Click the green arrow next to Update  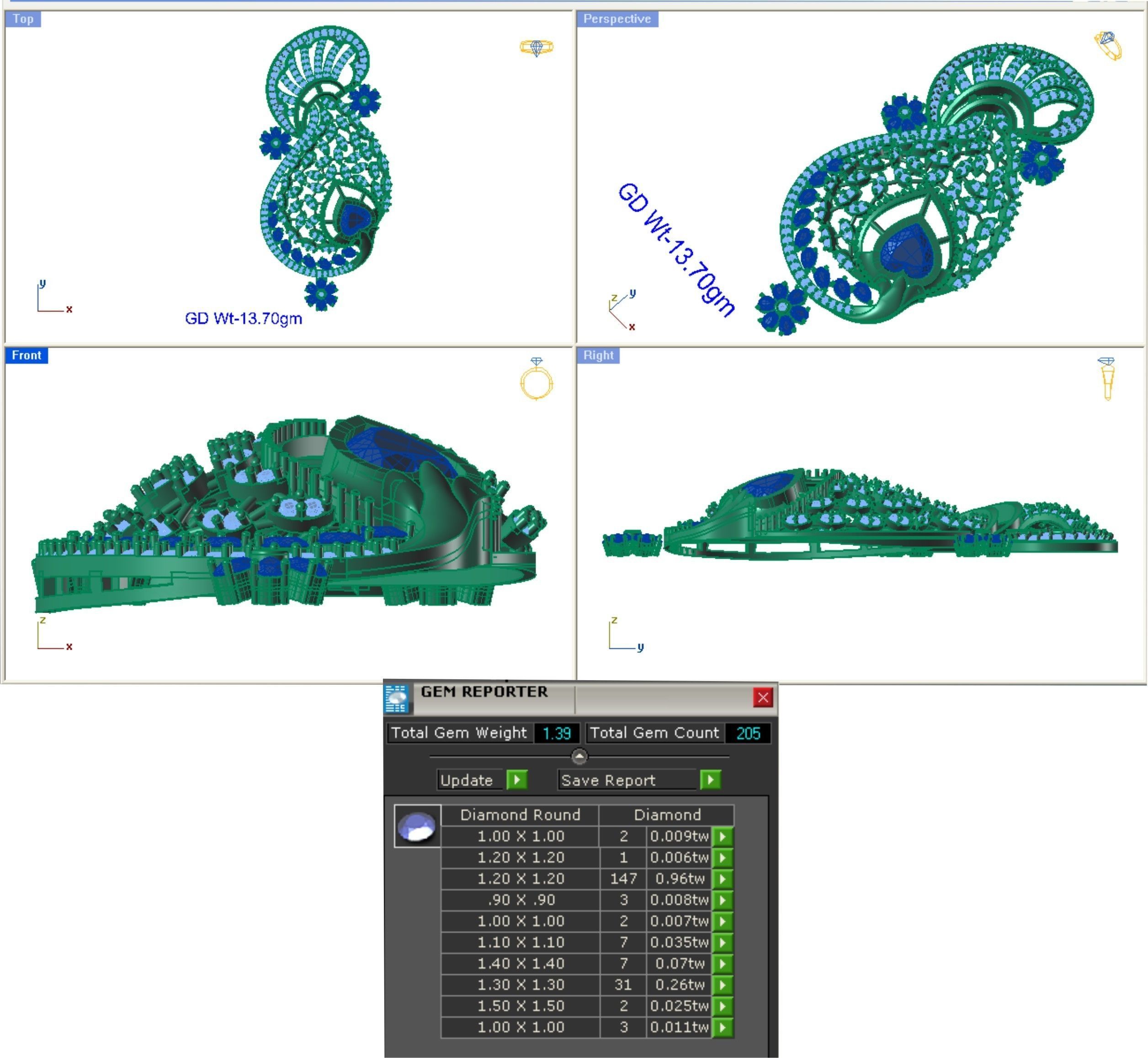(517, 780)
